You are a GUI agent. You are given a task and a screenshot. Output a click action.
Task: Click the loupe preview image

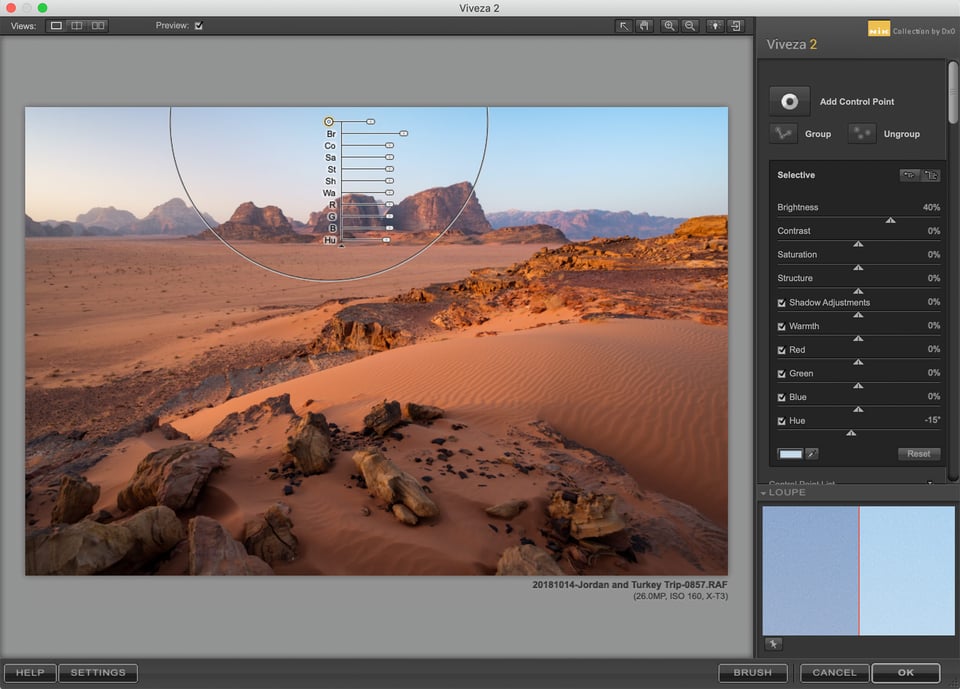858,570
